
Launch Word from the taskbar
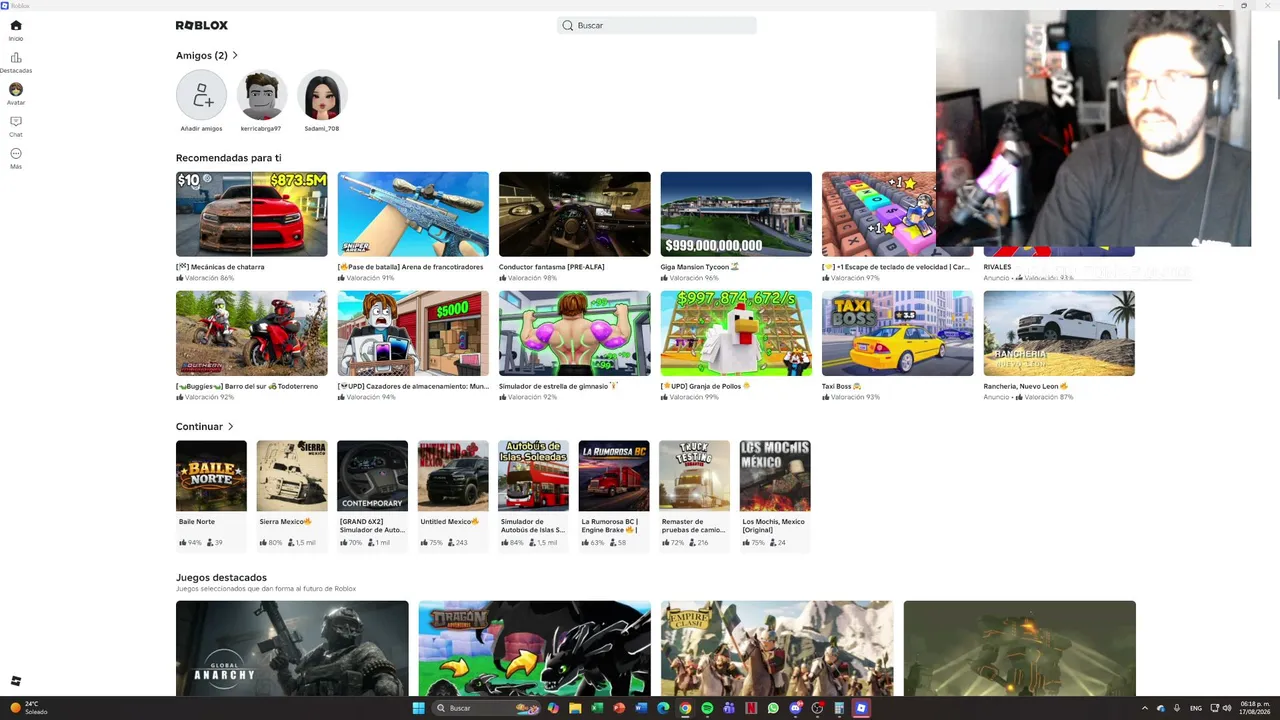[641, 708]
